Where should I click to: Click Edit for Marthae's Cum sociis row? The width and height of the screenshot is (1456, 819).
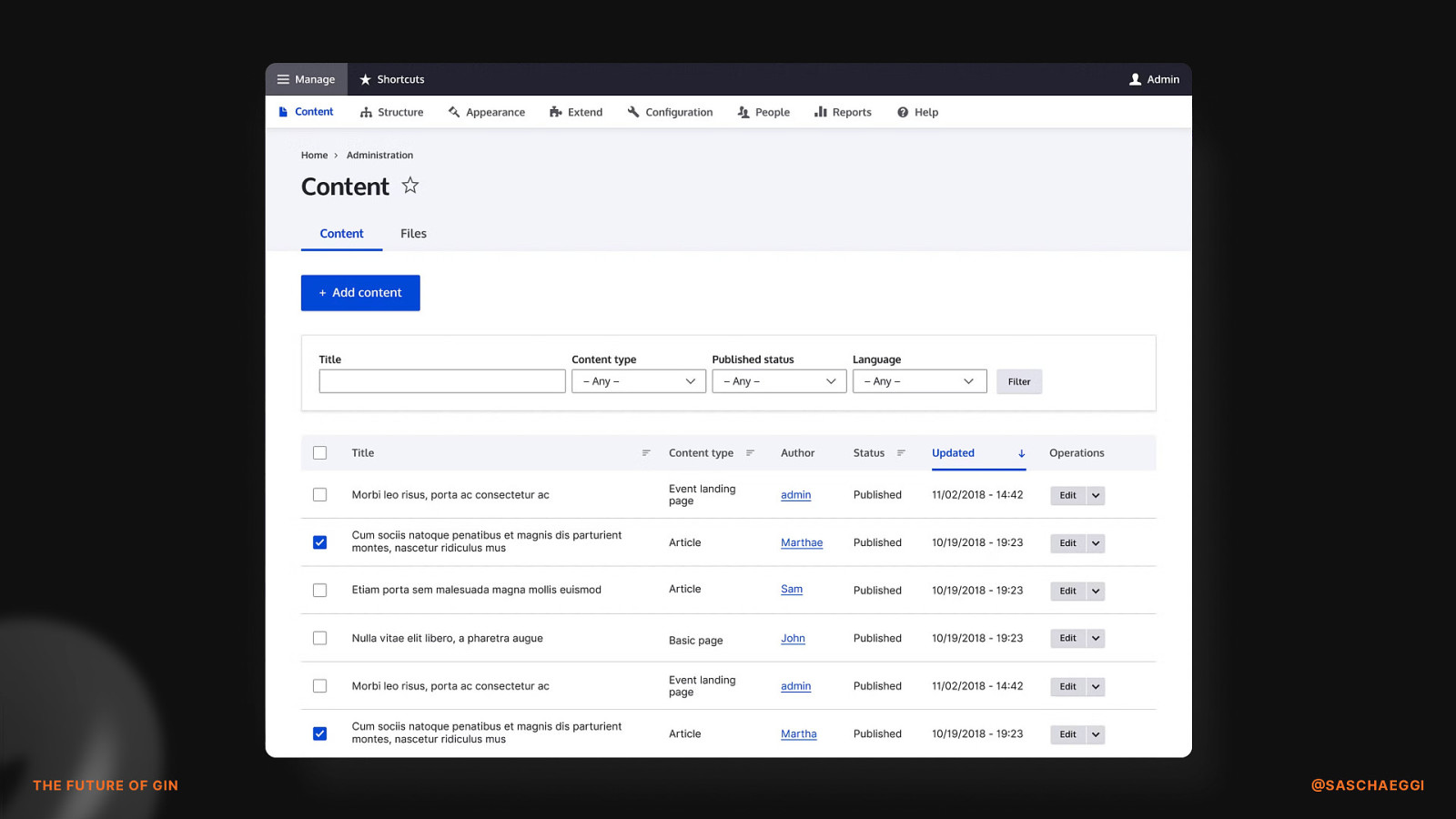tap(1068, 543)
